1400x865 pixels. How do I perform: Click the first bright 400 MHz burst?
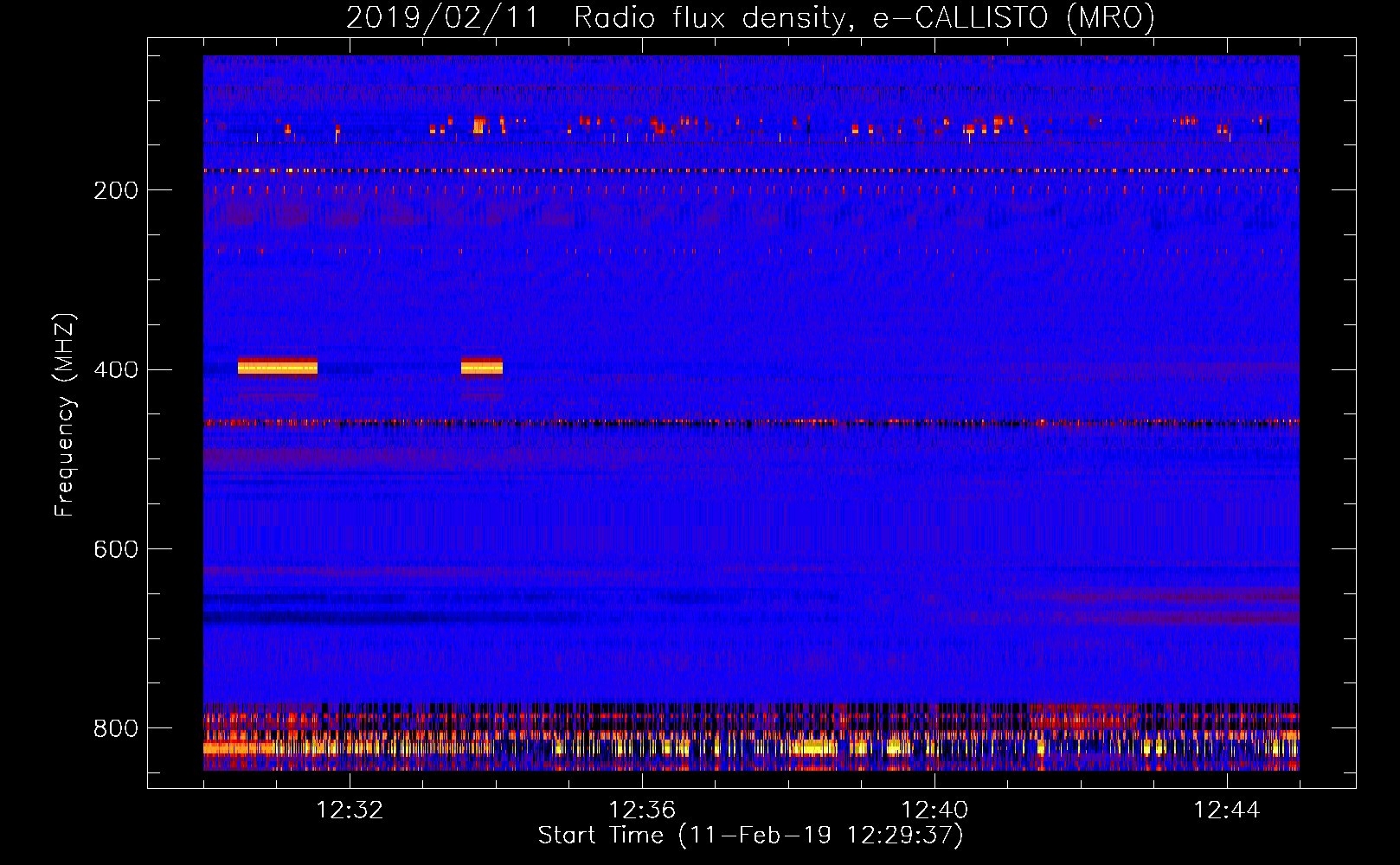278,368
